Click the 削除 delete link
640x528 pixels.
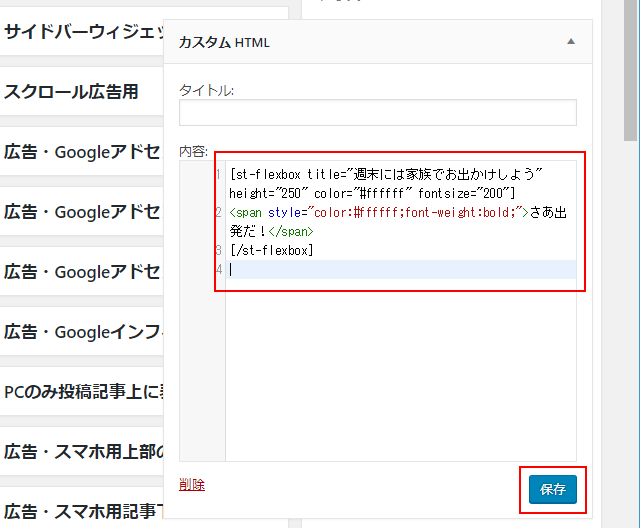click(x=192, y=484)
